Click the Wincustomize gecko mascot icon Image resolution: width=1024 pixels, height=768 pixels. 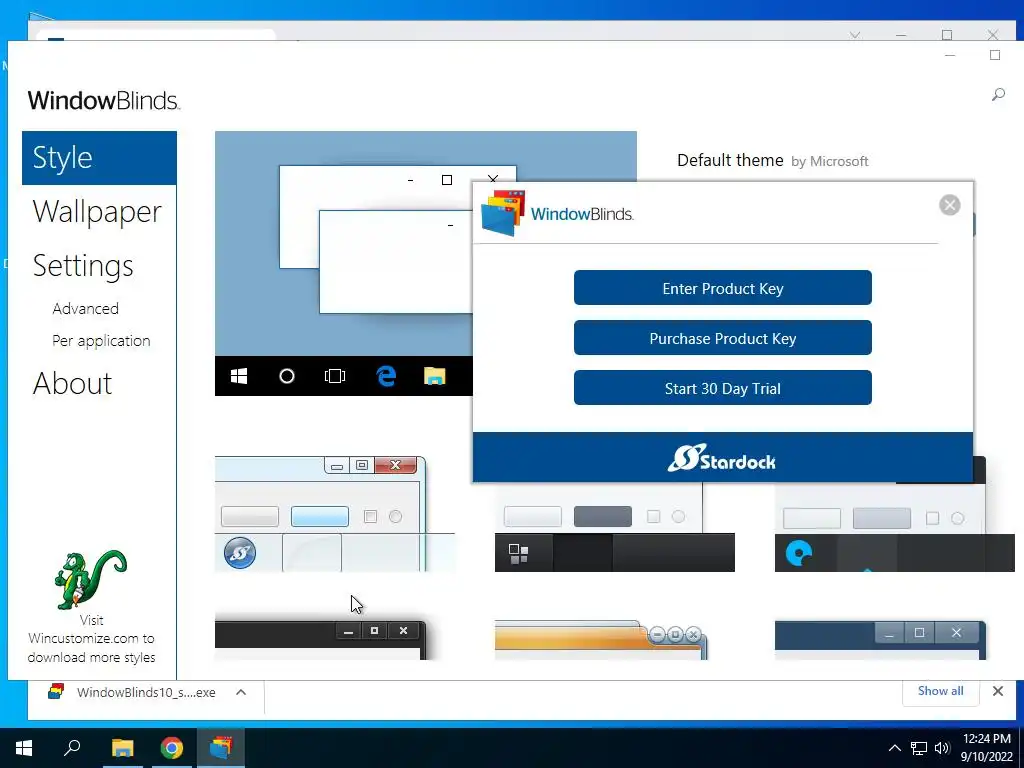tap(90, 579)
